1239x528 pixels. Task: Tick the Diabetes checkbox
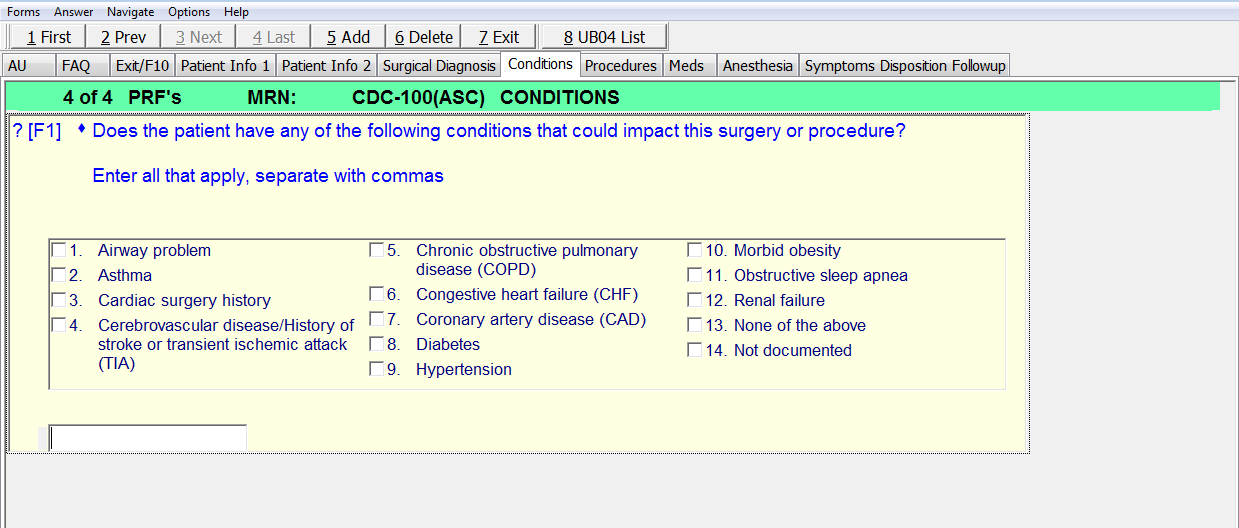377,344
